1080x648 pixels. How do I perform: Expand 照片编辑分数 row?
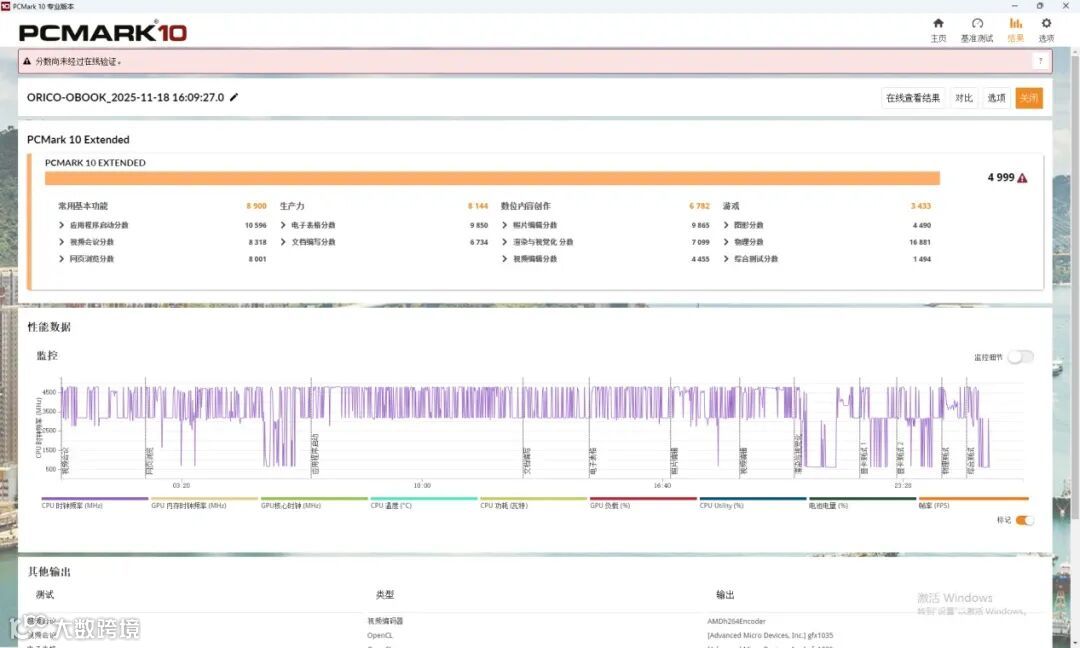click(x=504, y=225)
